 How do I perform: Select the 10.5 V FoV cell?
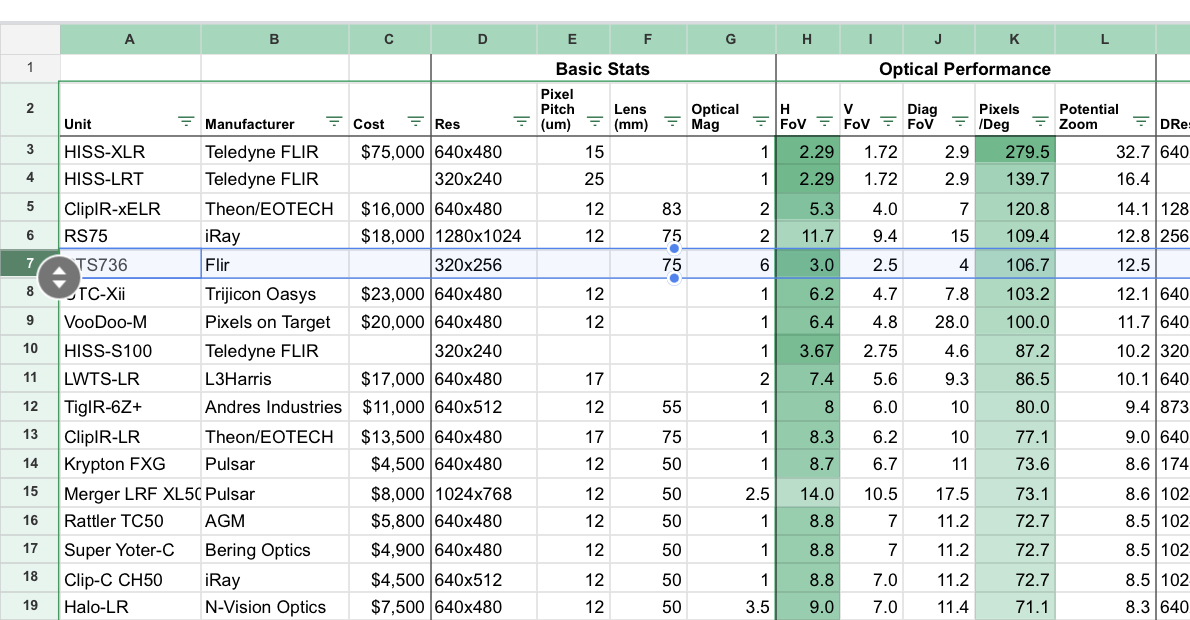(871, 493)
